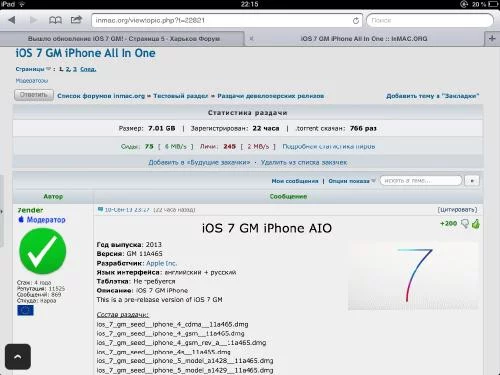This screenshot has width=500, height=375.
Task: Tap the 22:15 clock in the status bar
Action: point(249,4)
